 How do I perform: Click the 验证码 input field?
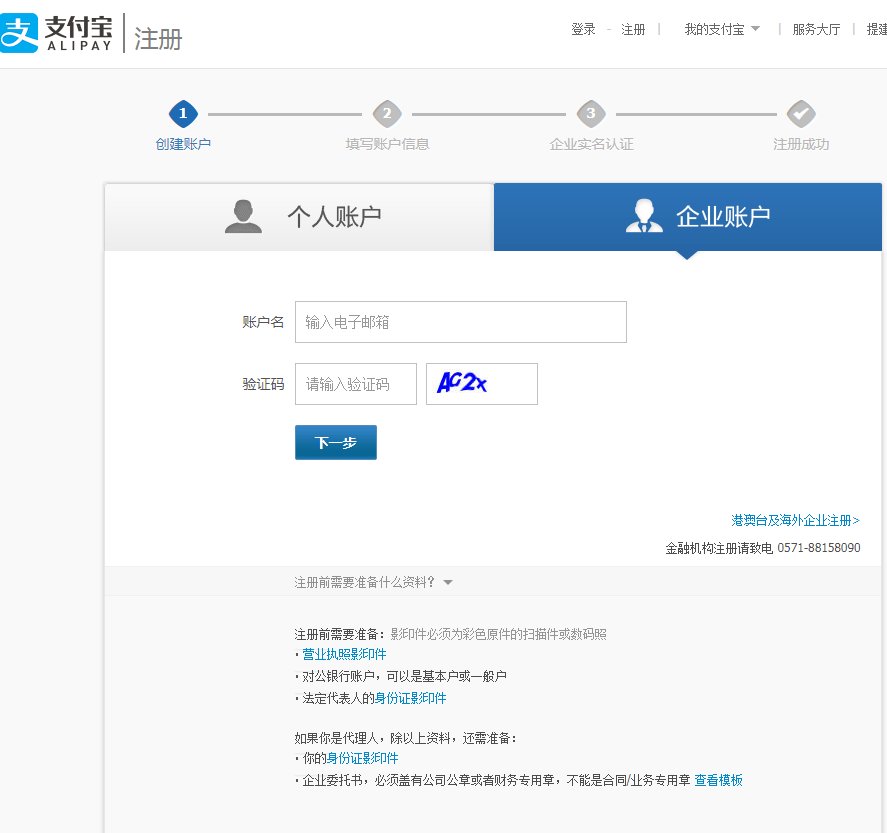pos(355,383)
